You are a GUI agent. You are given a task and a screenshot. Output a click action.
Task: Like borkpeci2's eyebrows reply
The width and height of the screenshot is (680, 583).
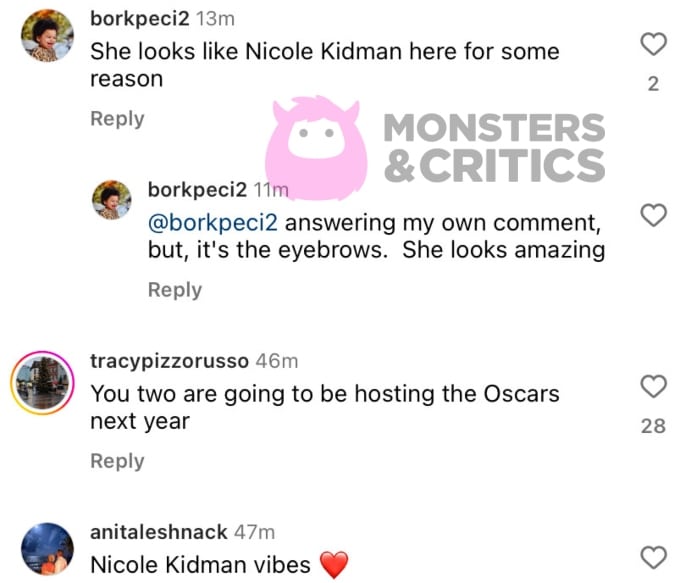tap(653, 215)
